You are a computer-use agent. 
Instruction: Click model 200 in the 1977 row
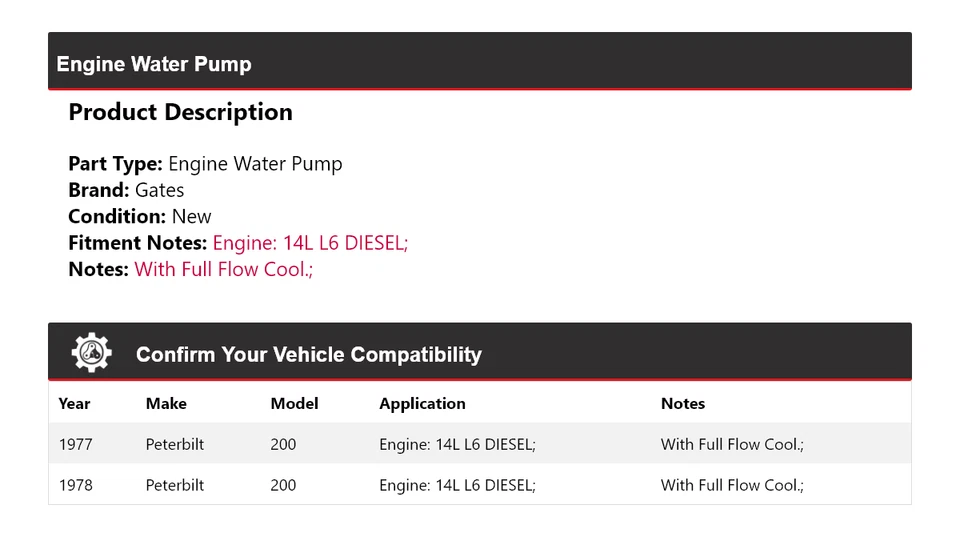283,444
